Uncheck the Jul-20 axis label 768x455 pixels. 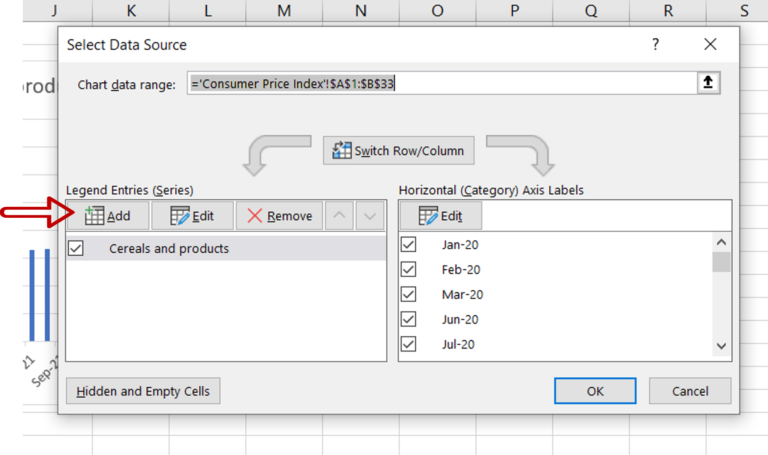[408, 344]
